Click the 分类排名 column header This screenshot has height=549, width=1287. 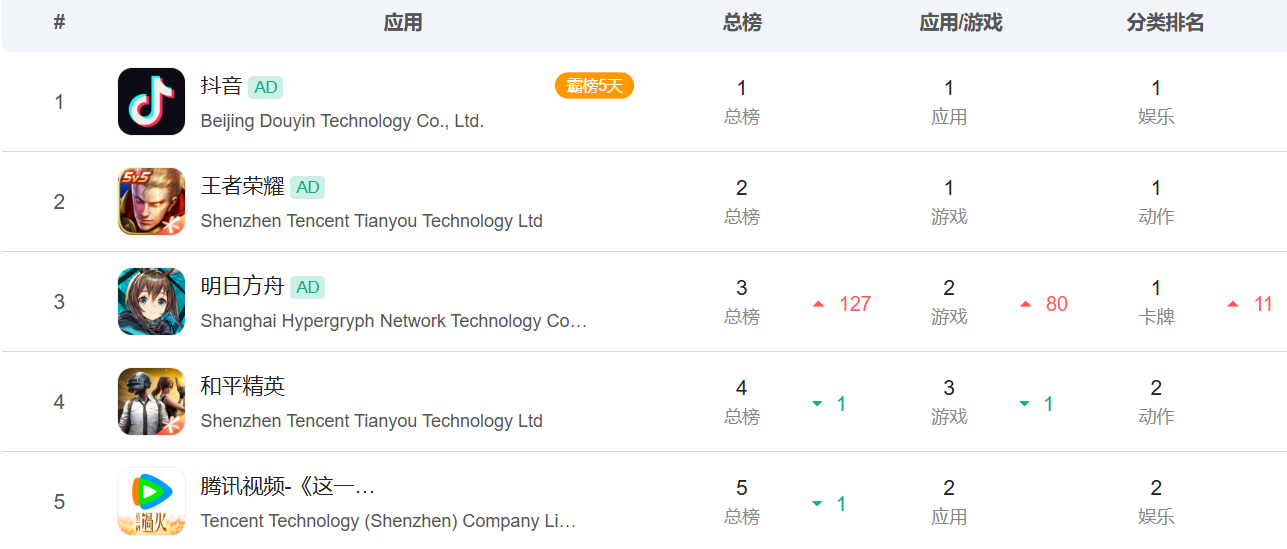coord(1165,23)
